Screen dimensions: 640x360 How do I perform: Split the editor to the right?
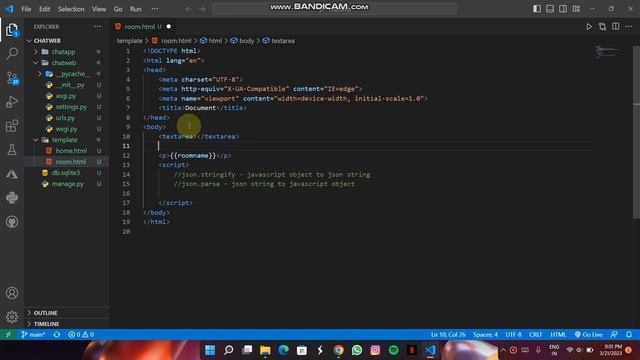[616, 27]
